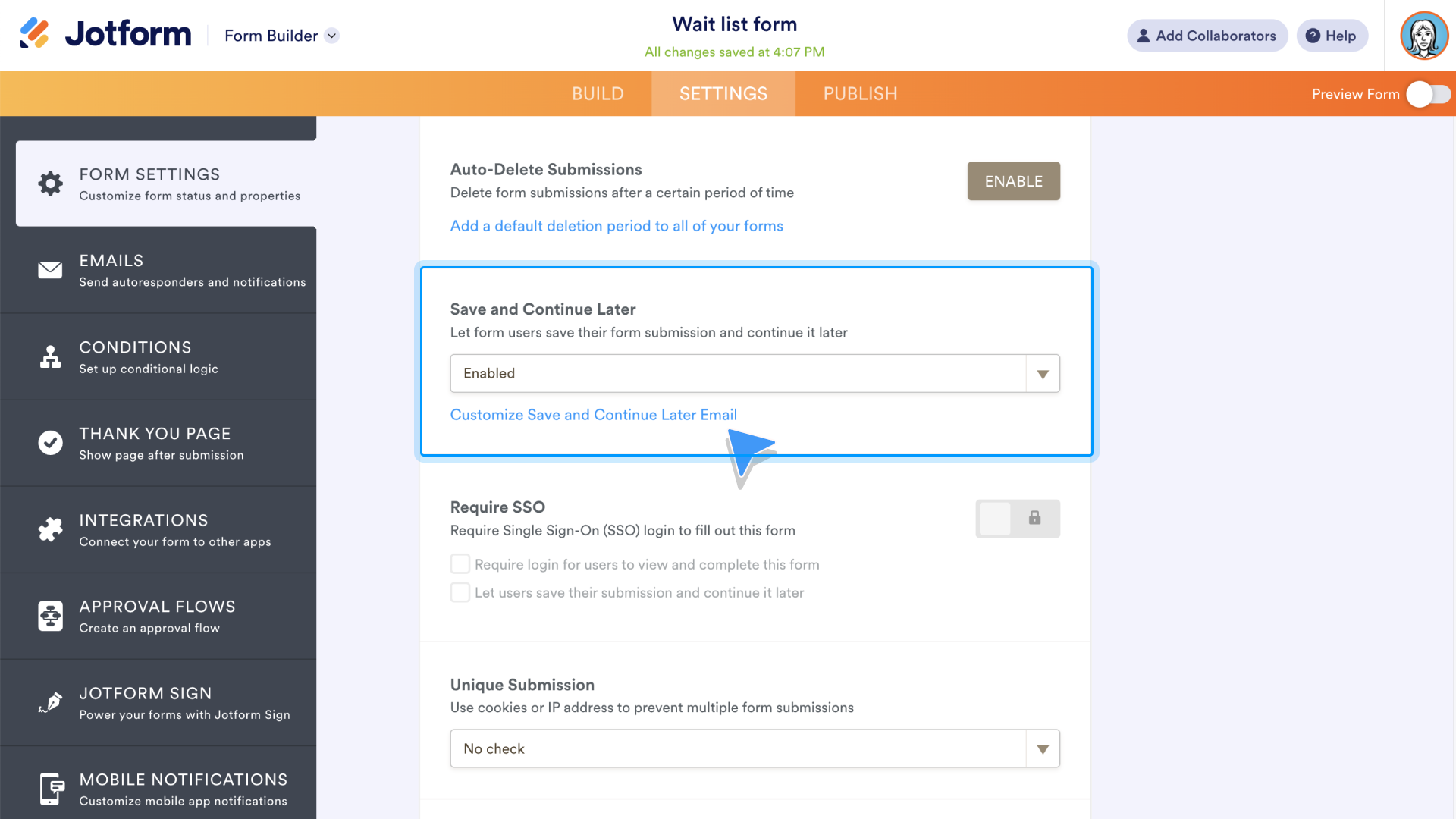This screenshot has height=819, width=1456.
Task: Expand the Unique Submission dropdown
Action: pyautogui.click(x=1043, y=748)
